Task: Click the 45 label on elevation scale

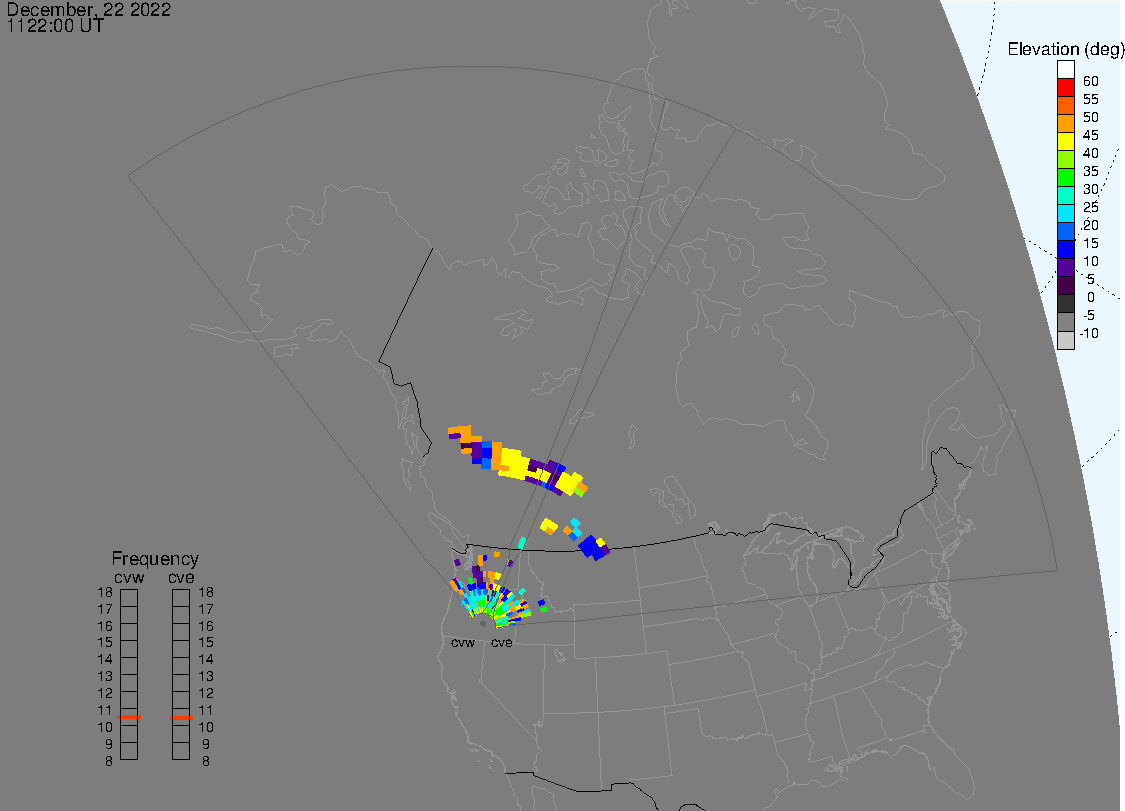Action: (x=1091, y=135)
